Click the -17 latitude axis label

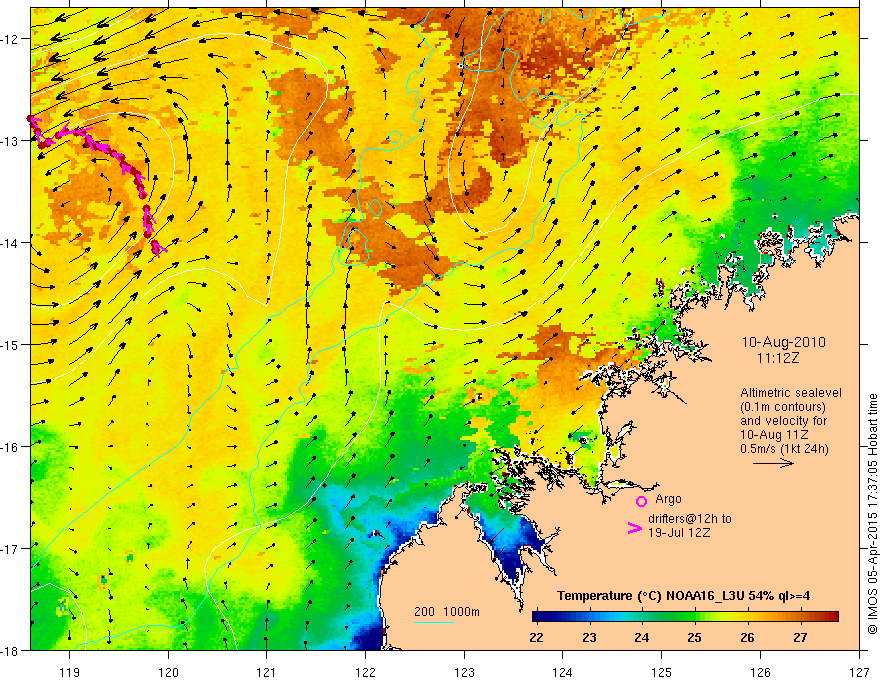coord(10,548)
